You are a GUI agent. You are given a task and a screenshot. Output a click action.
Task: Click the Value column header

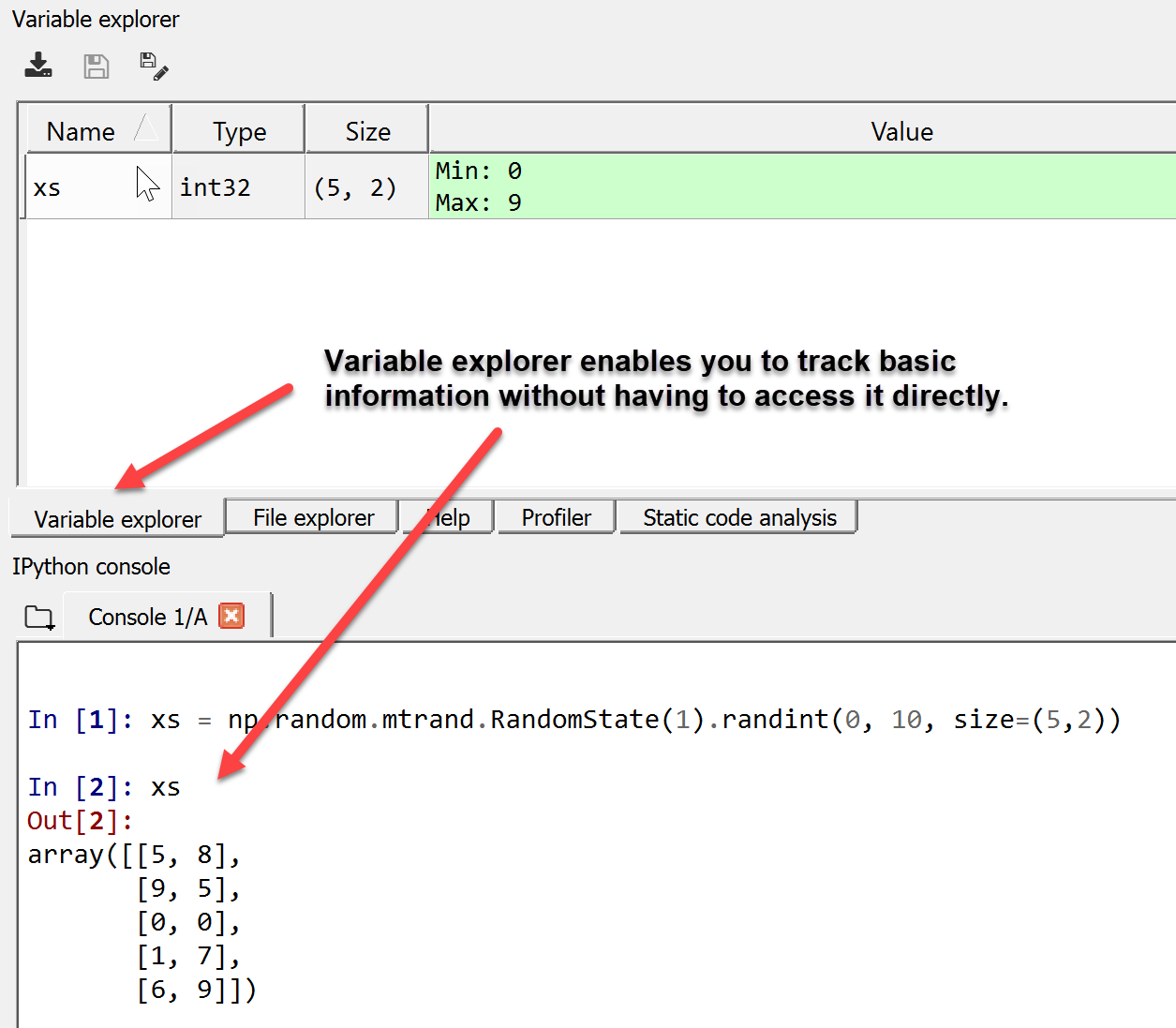pos(803,129)
